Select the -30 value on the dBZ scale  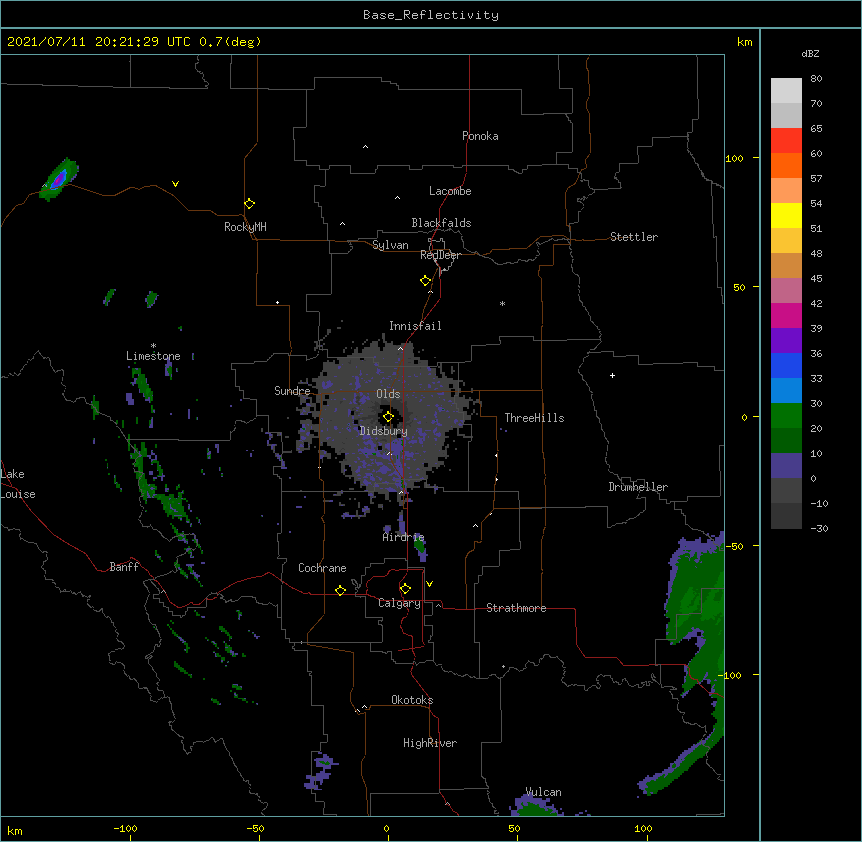(x=820, y=528)
